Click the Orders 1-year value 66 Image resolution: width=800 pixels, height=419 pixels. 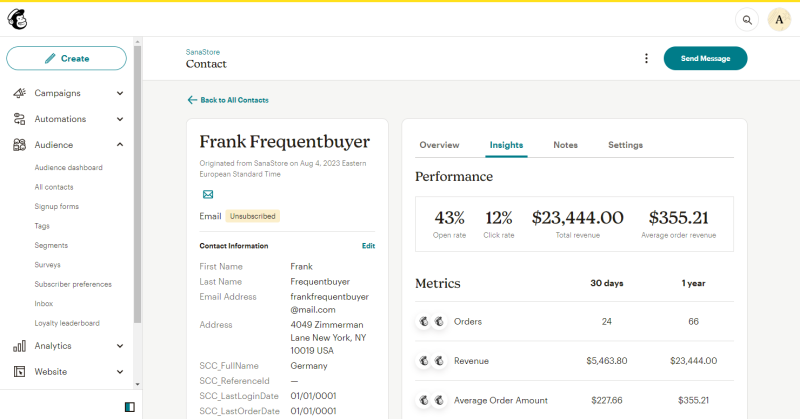[x=693, y=322]
